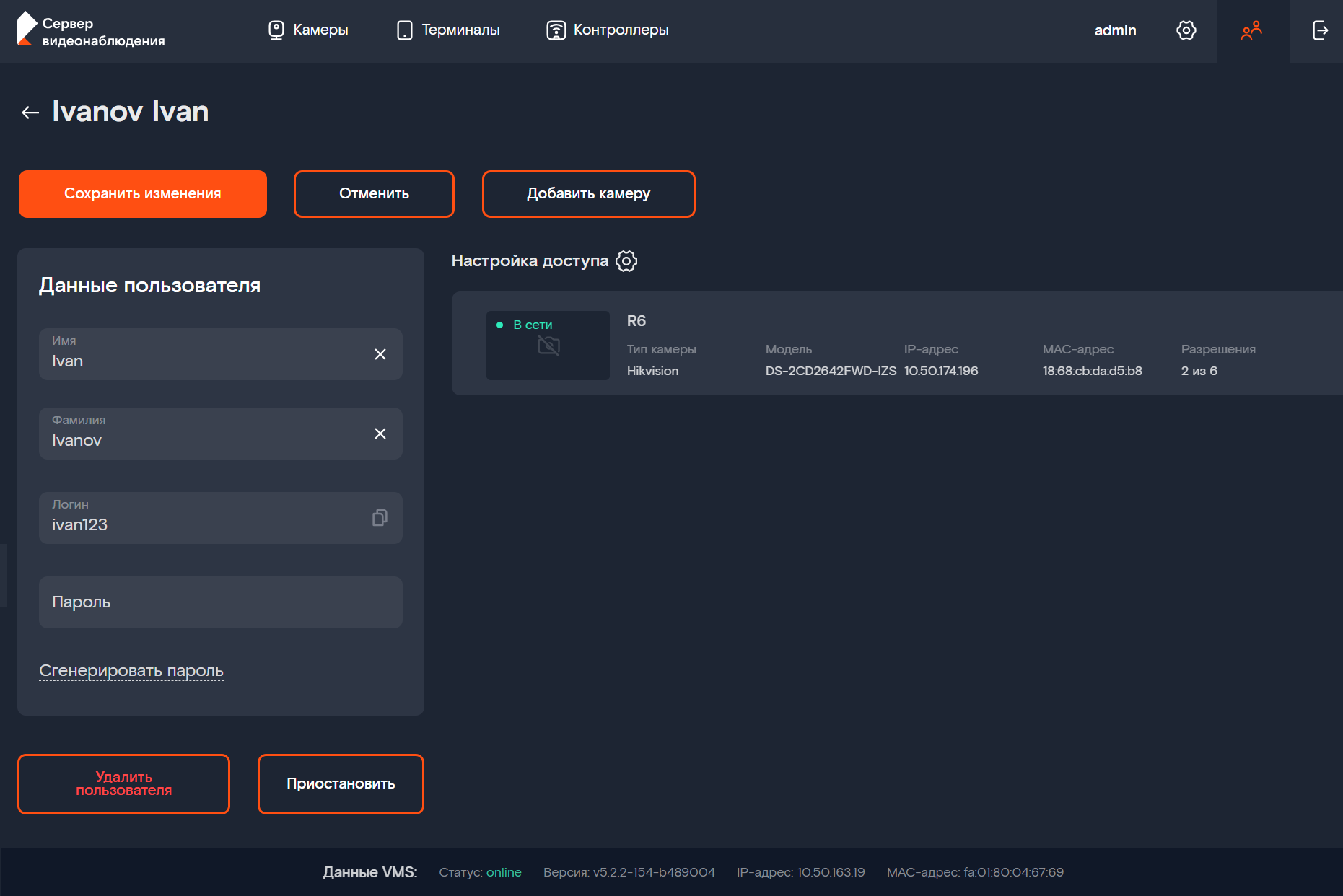Click the Приостановить button
This screenshot has height=896, width=1343.
341,784
